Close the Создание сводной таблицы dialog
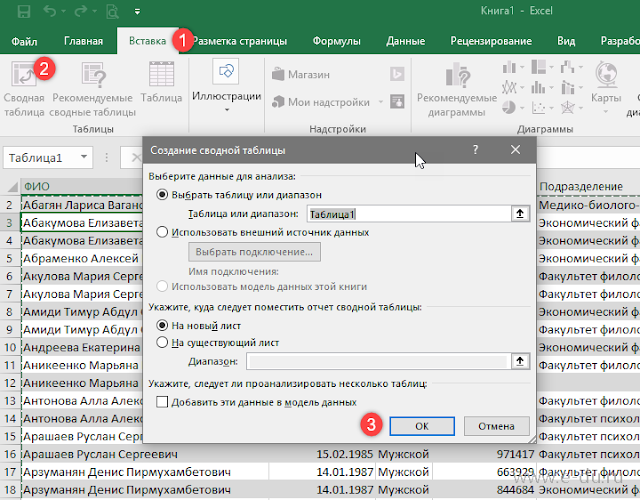 point(516,150)
